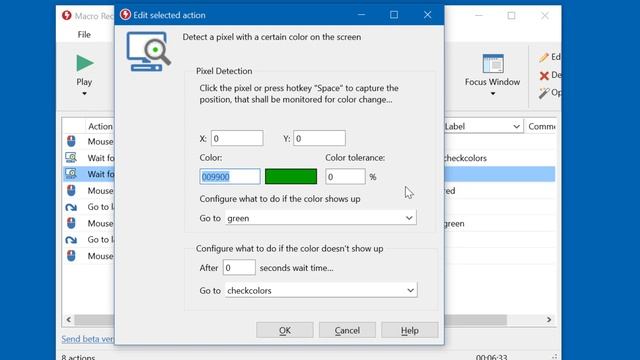The width and height of the screenshot is (640, 360).
Task: Click the Edit pencil icon in toolbar
Action: tap(544, 57)
